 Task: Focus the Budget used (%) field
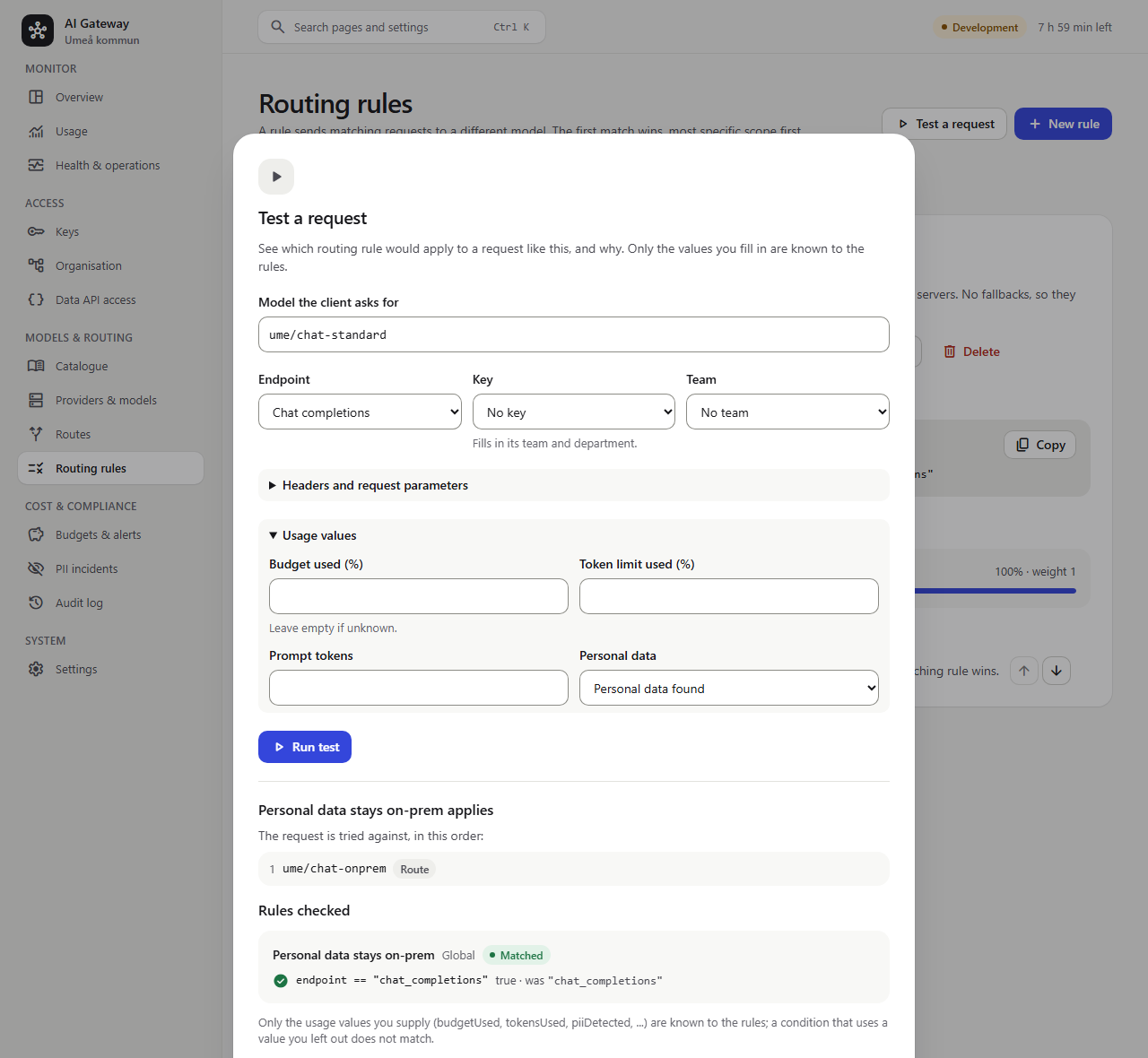click(x=419, y=596)
